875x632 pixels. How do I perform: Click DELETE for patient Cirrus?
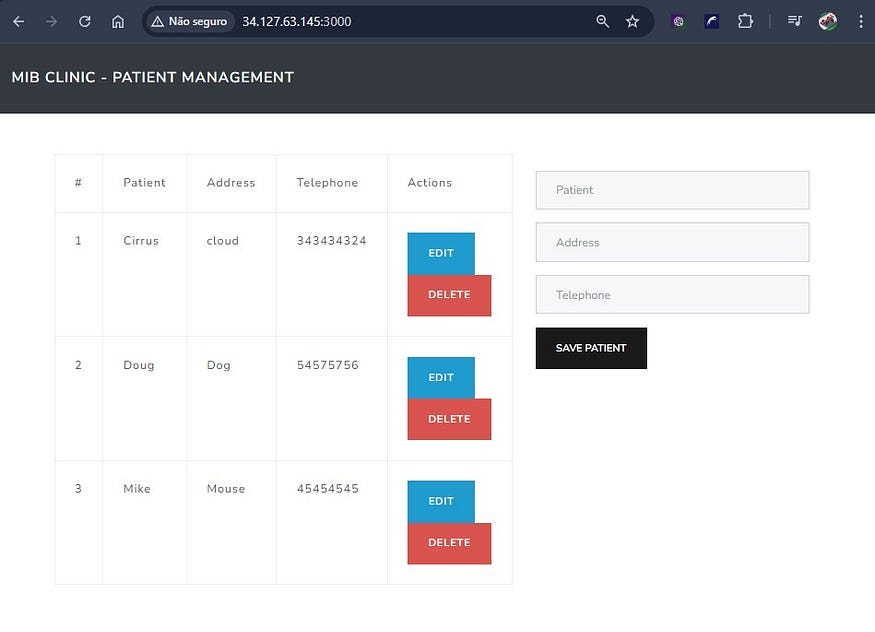[449, 295]
